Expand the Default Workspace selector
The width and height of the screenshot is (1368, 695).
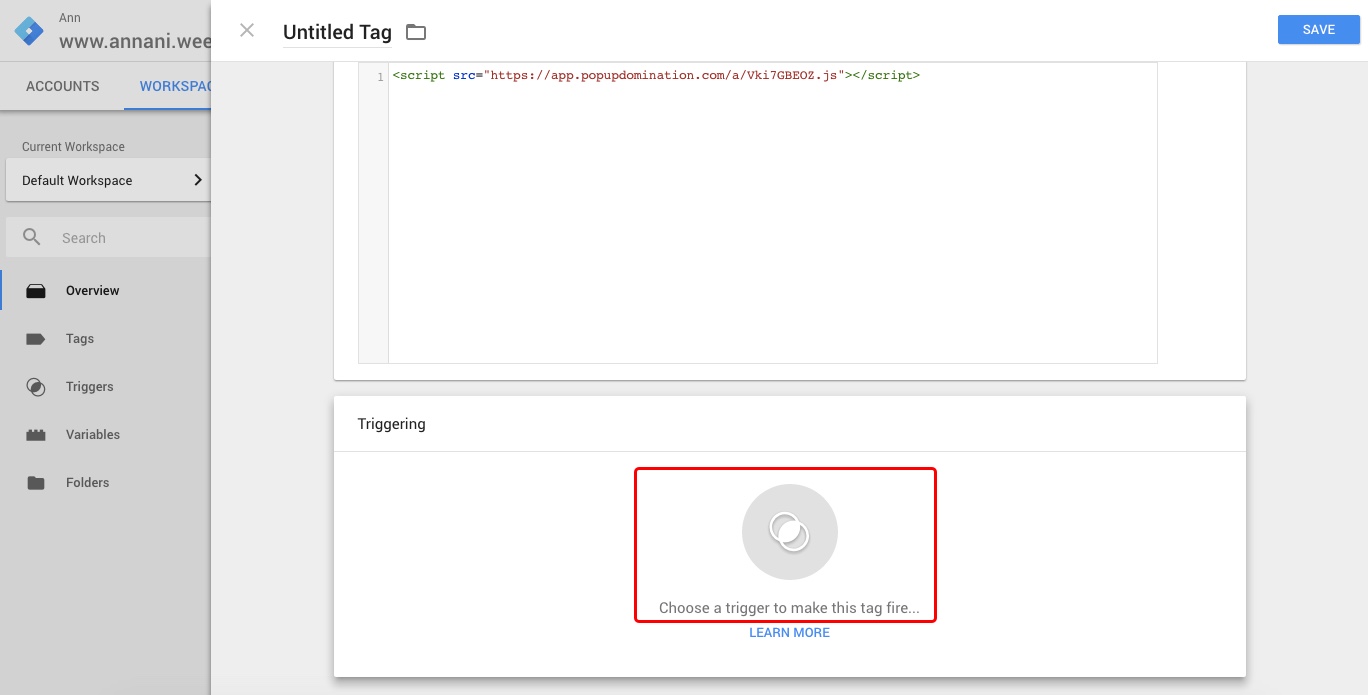(108, 180)
